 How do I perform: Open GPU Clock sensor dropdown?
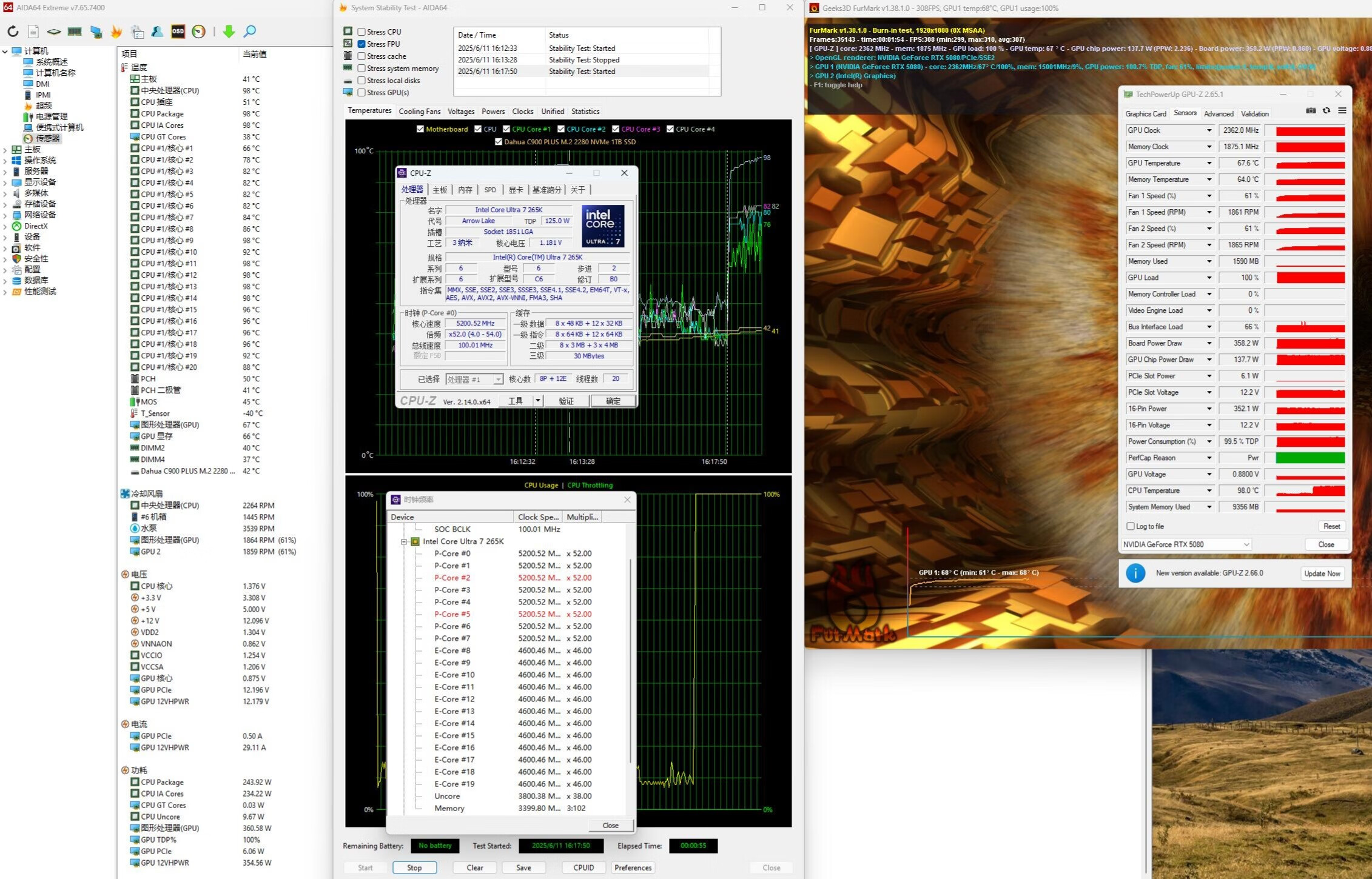[1208, 130]
